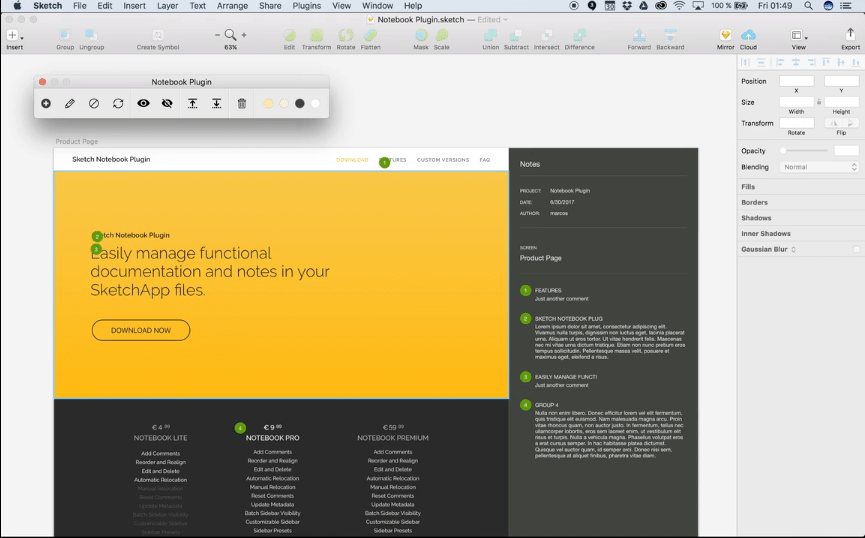865x538 pixels.
Task: Click the refresh arrows icon in Notebook Plugin
Action: (x=118, y=103)
